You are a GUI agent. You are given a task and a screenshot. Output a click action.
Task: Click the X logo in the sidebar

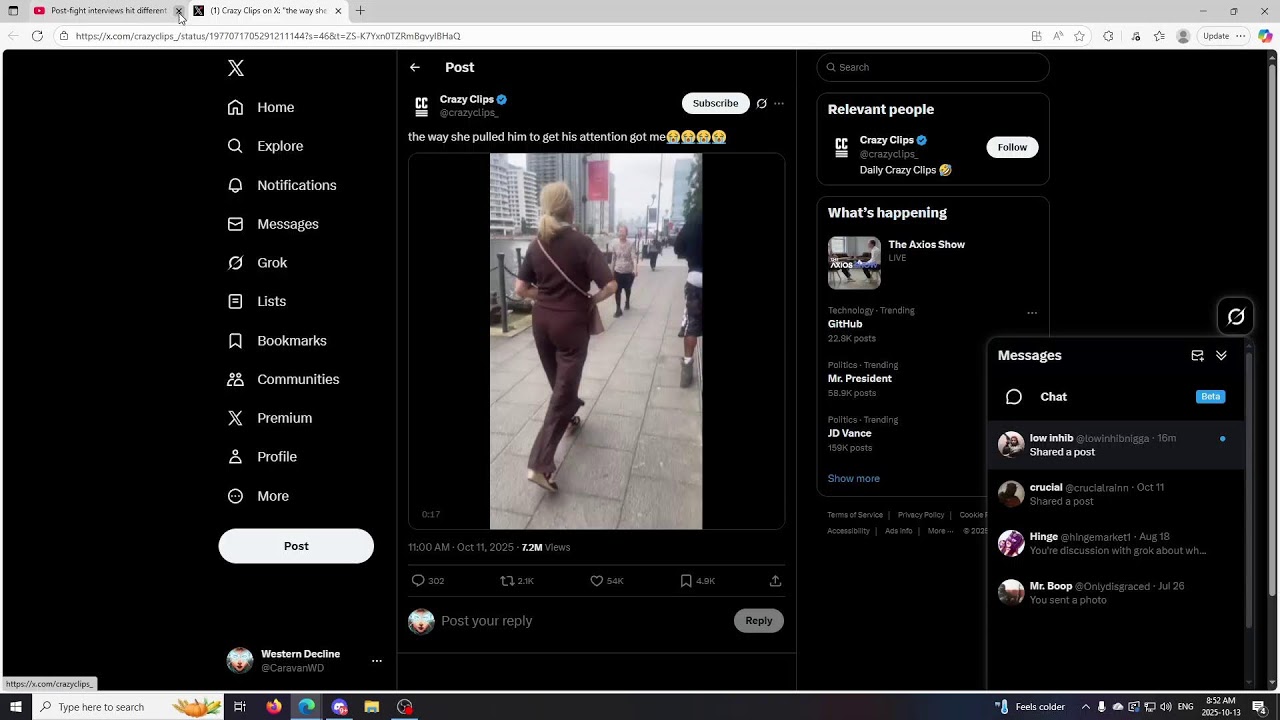tap(236, 68)
